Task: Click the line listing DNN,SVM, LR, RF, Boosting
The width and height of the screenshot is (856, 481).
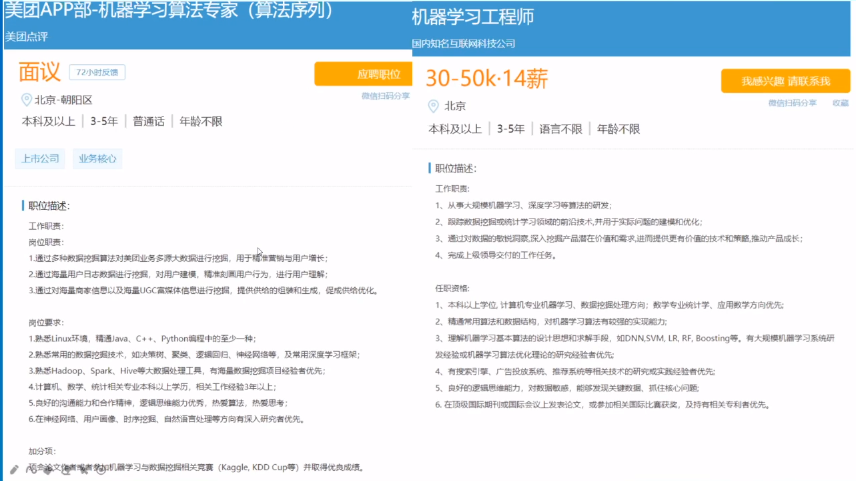Action: 635,339
